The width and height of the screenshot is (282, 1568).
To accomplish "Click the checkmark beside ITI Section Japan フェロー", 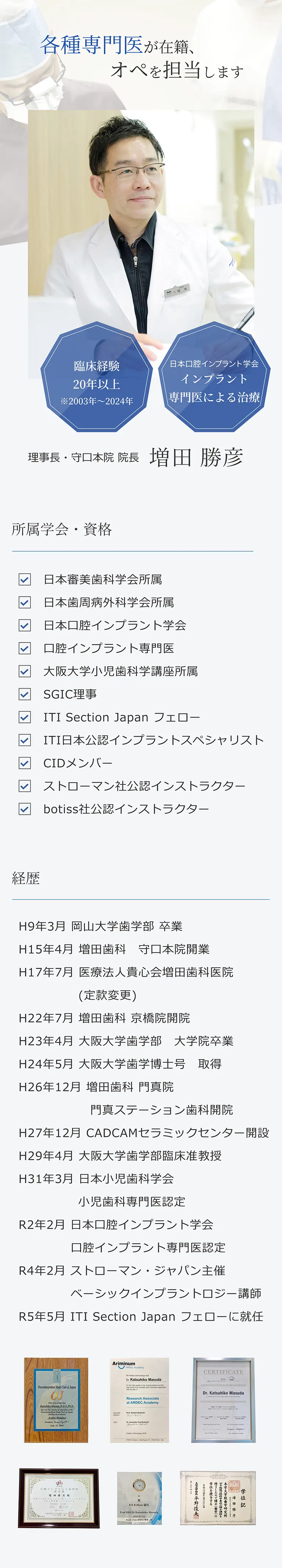I will point(24,717).
